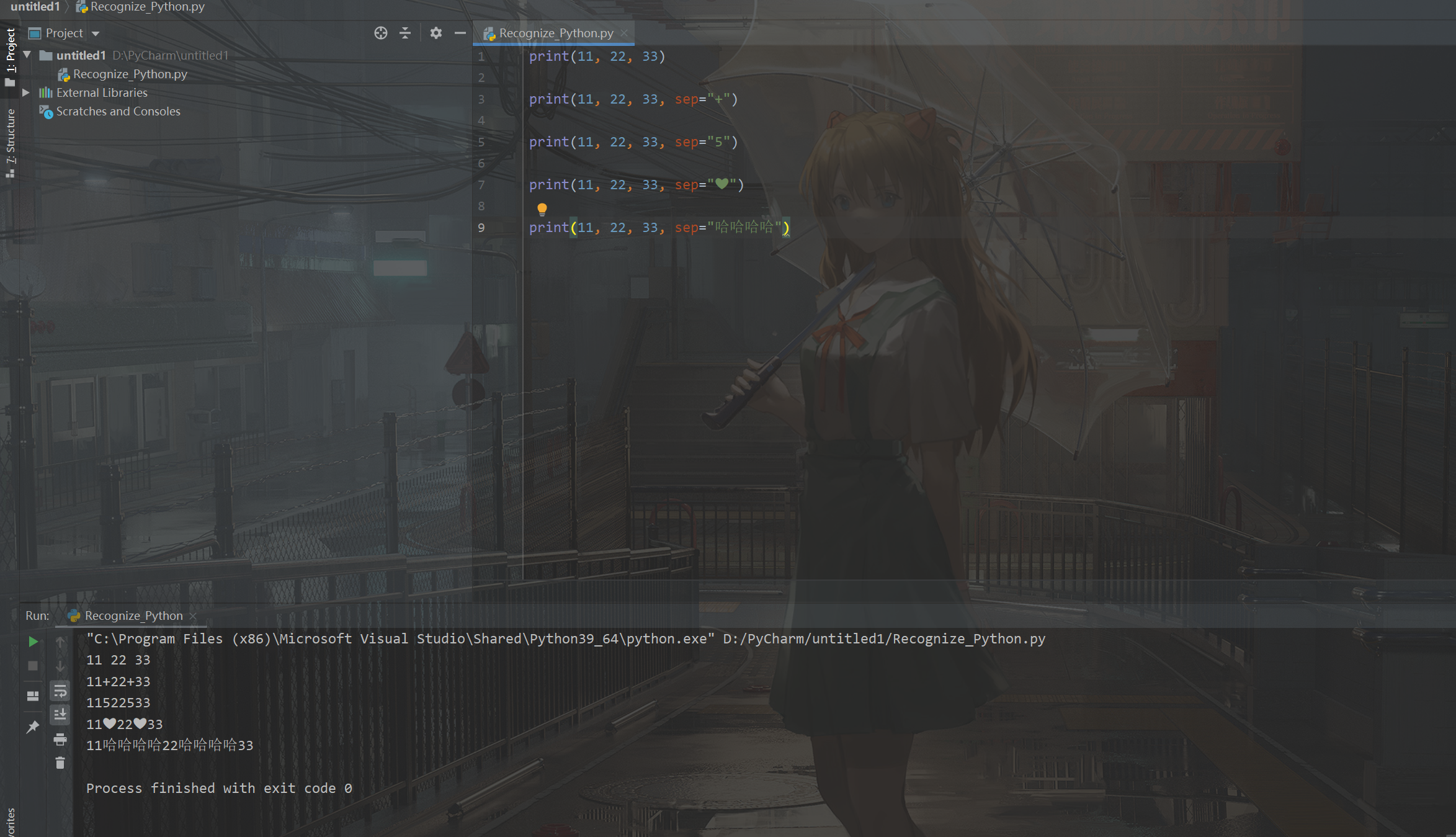Select the Recognize_Python.py editor tab
Screen dimensions: 1456x837
555,34
